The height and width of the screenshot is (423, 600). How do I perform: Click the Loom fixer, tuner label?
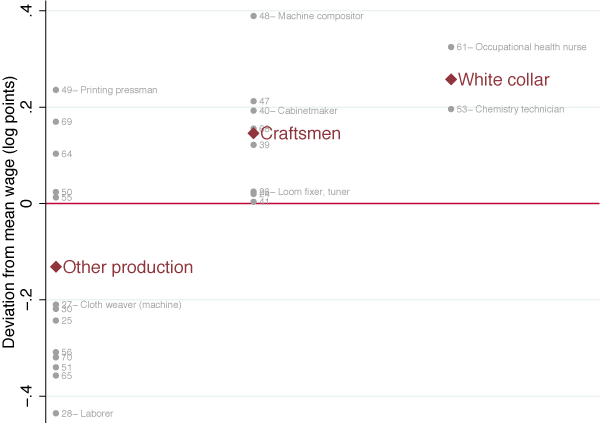(313, 191)
